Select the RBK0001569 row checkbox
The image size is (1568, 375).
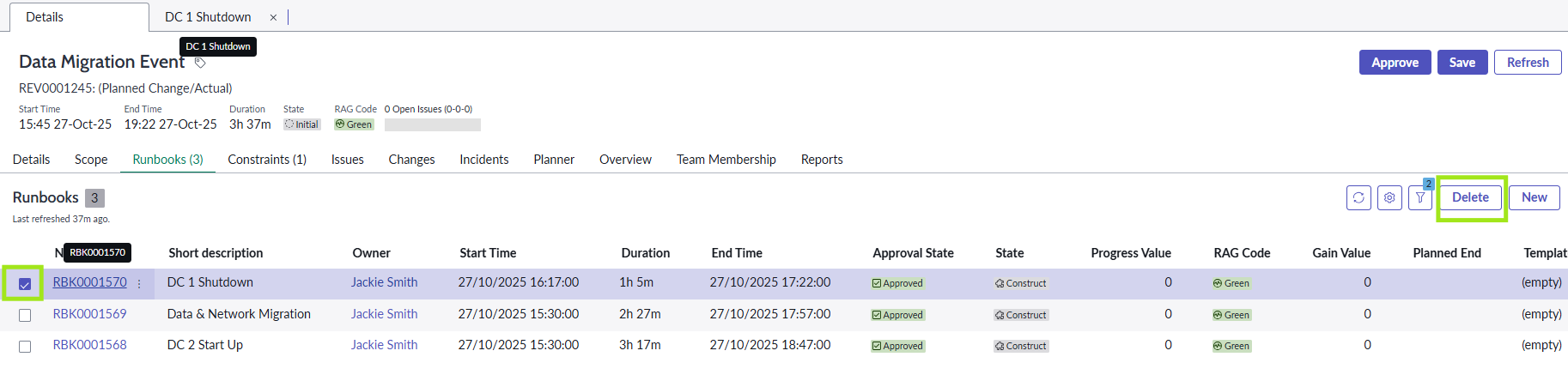pos(25,315)
